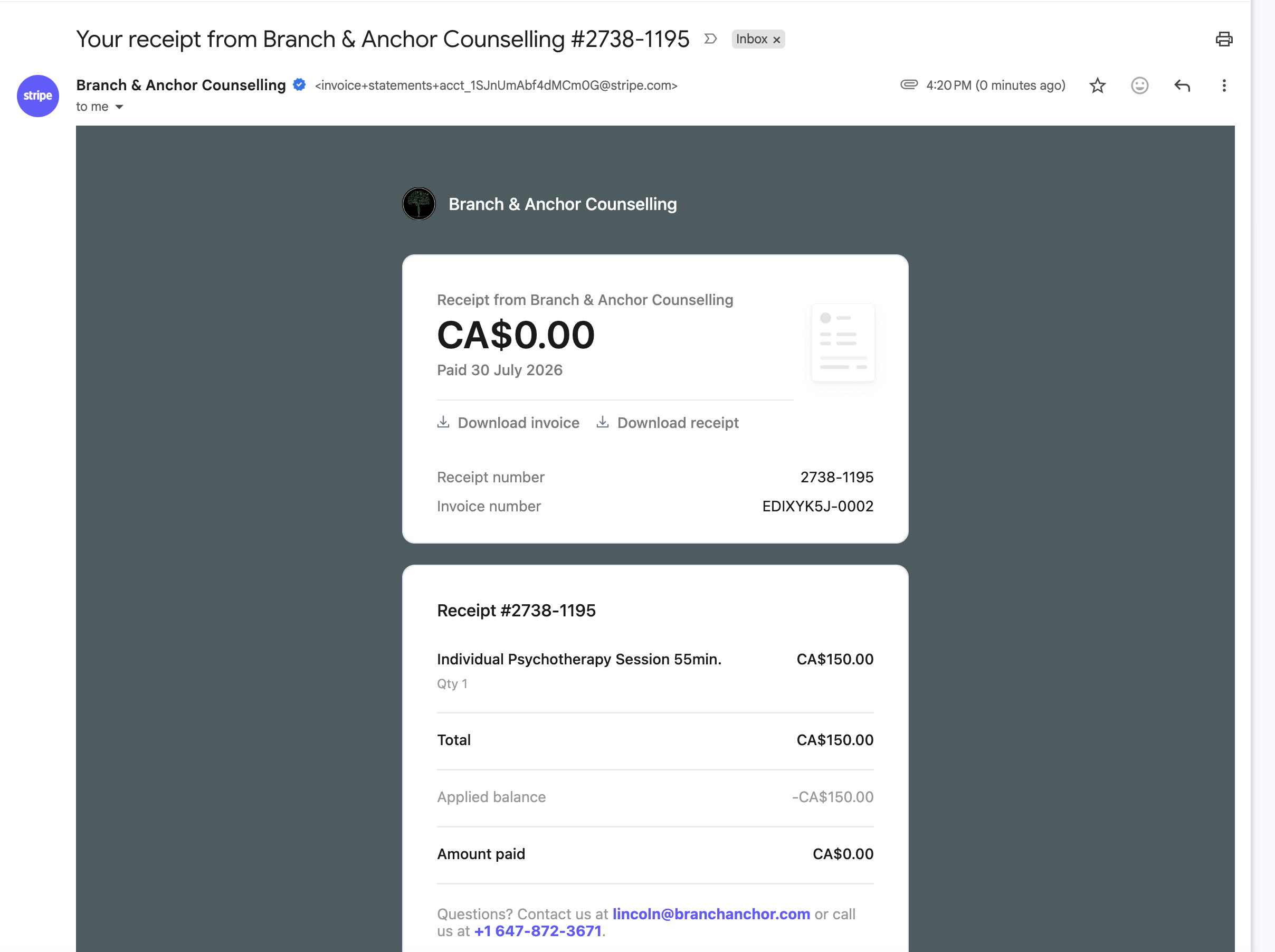Click the Branch & Anchor Counselling sender name

point(181,85)
